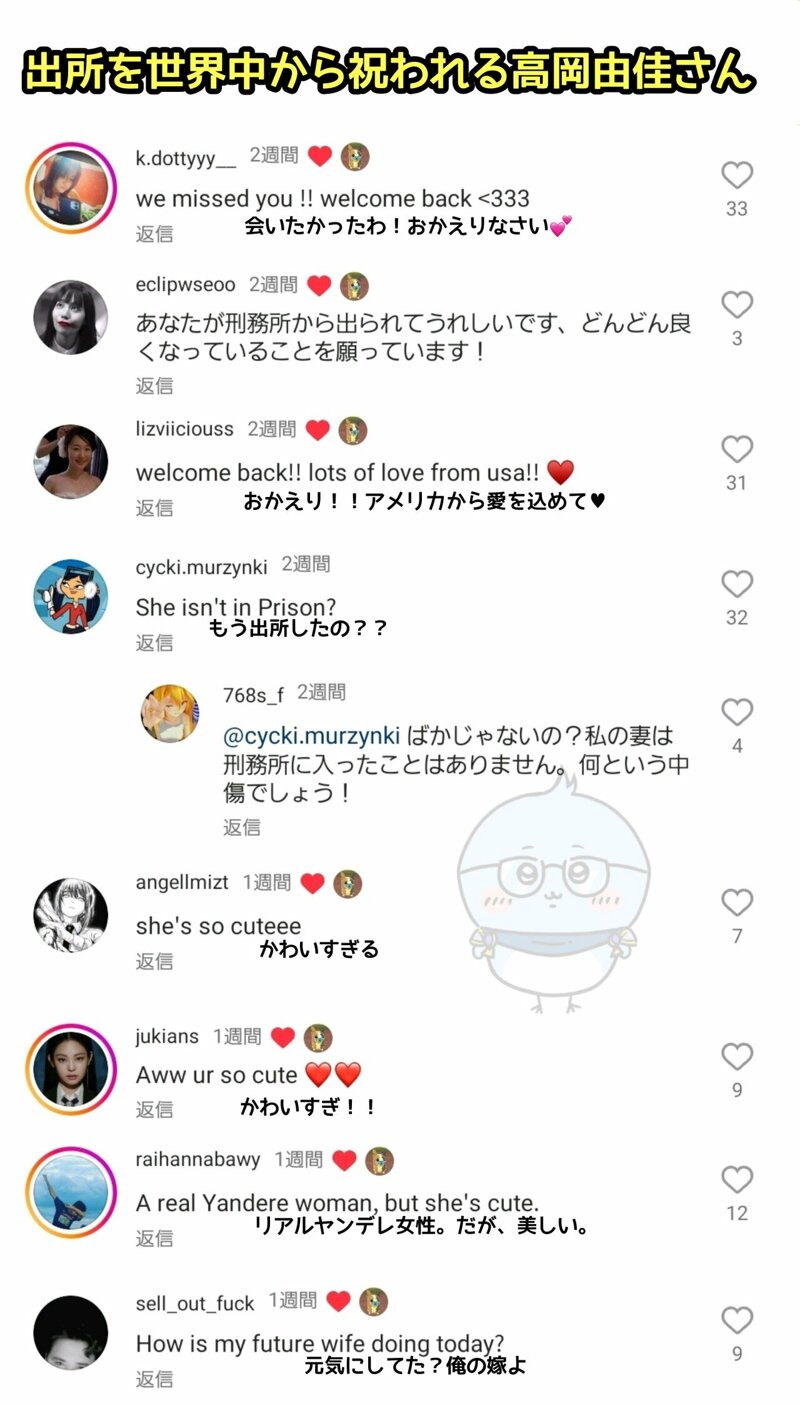The width and height of the screenshot is (800, 1406).
Task: Like raihannabawy's Yandere comment
Action: [737, 1180]
